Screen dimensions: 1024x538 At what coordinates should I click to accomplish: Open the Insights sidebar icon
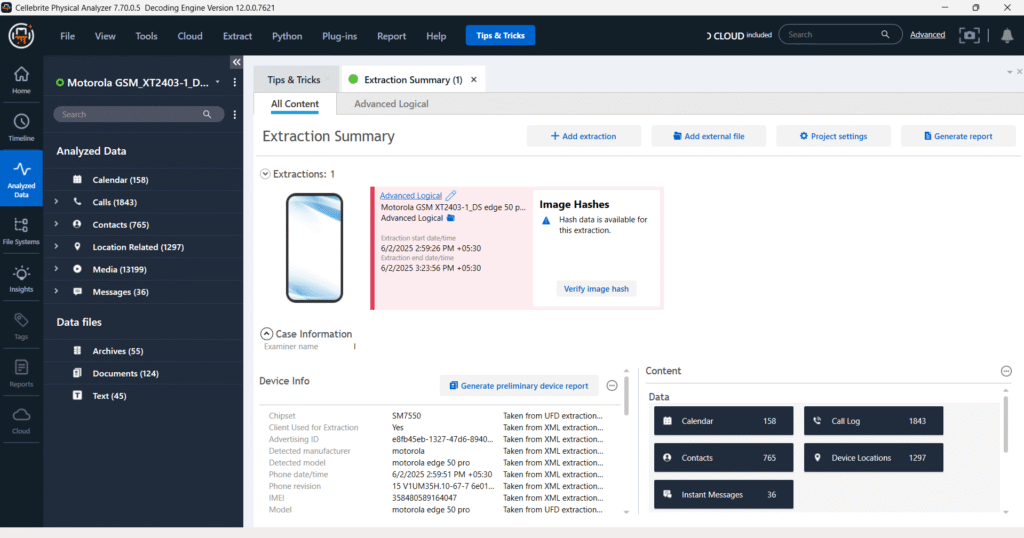pyautogui.click(x=21, y=279)
